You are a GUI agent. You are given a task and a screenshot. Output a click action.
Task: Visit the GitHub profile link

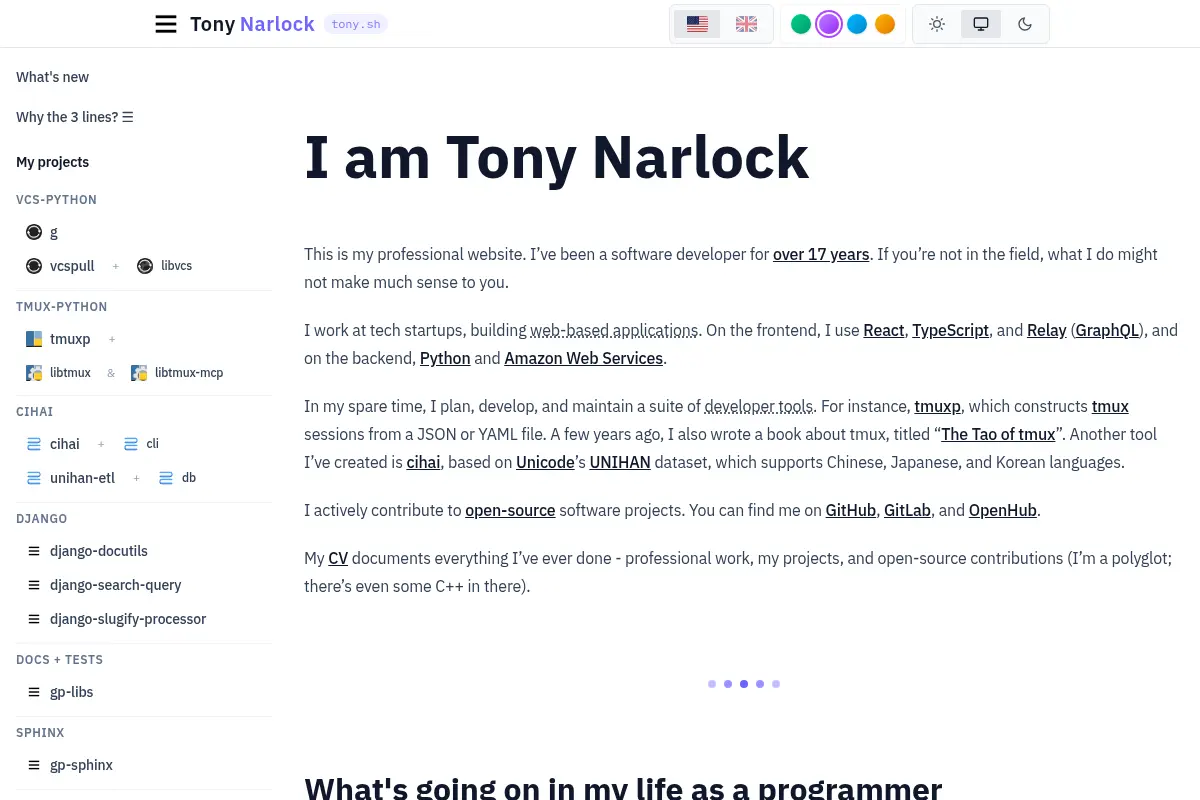pos(851,510)
